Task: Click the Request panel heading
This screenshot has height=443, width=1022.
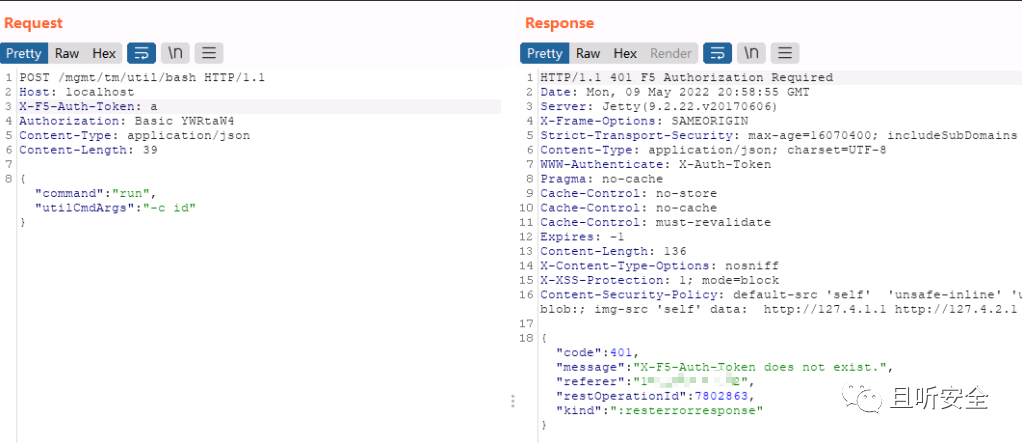Action: (33, 23)
